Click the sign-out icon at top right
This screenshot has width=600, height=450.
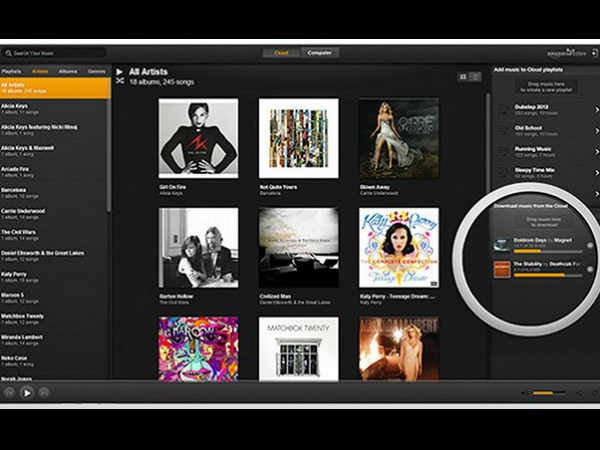(595, 53)
